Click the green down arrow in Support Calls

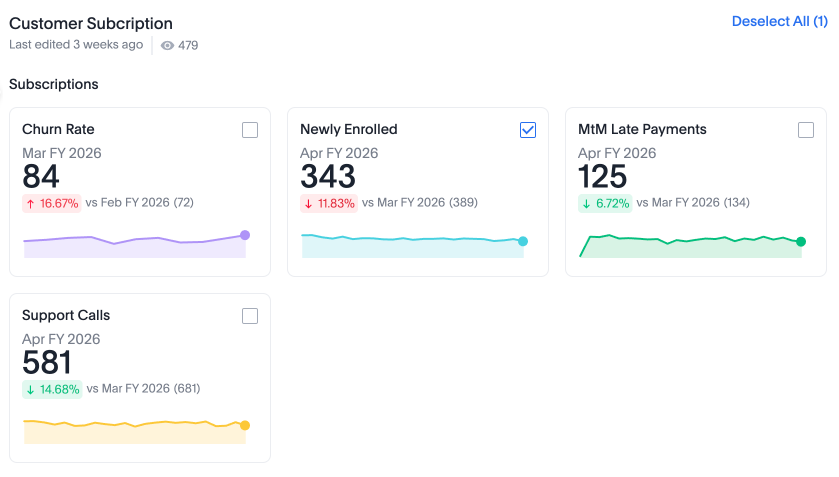[x=31, y=389]
